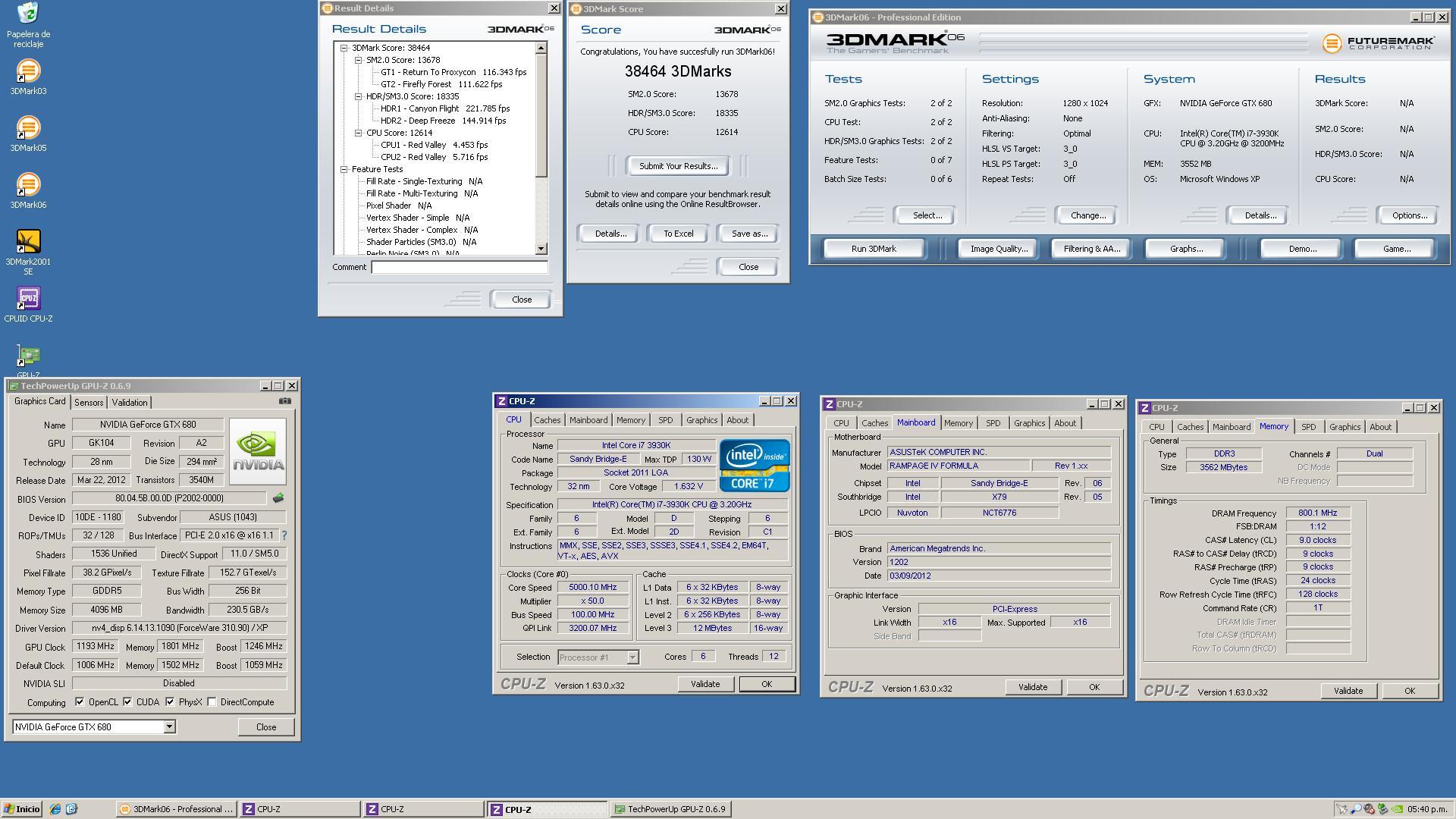Click the blocked audio tray icon
The width and height of the screenshot is (1456, 819).
(1370, 809)
